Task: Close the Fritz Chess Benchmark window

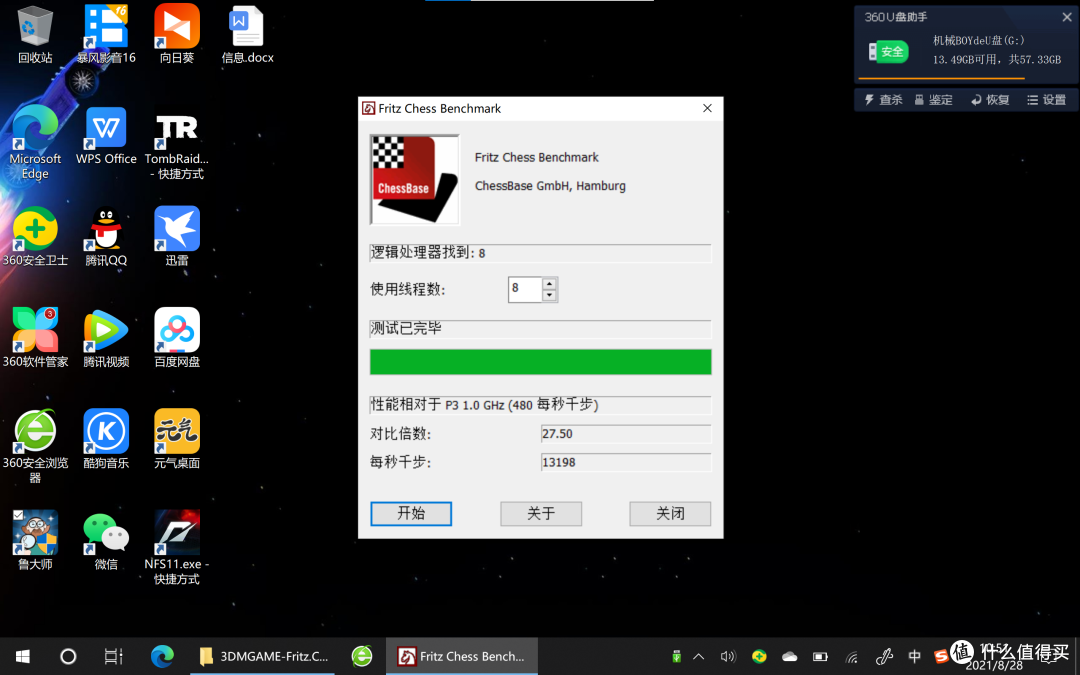Action: (x=707, y=108)
